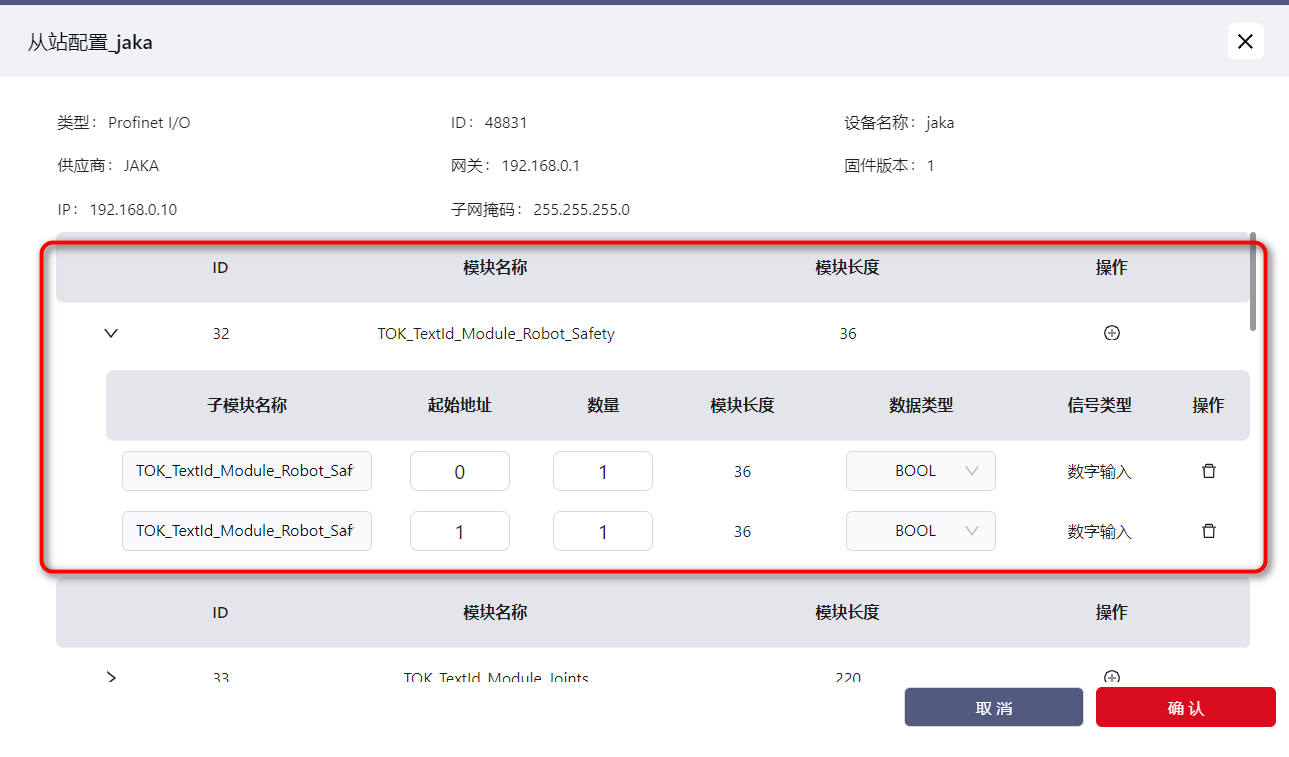Click the vertical scrollbar of module list
Image resolution: width=1289 pixels, height=757 pixels.
point(1252,282)
